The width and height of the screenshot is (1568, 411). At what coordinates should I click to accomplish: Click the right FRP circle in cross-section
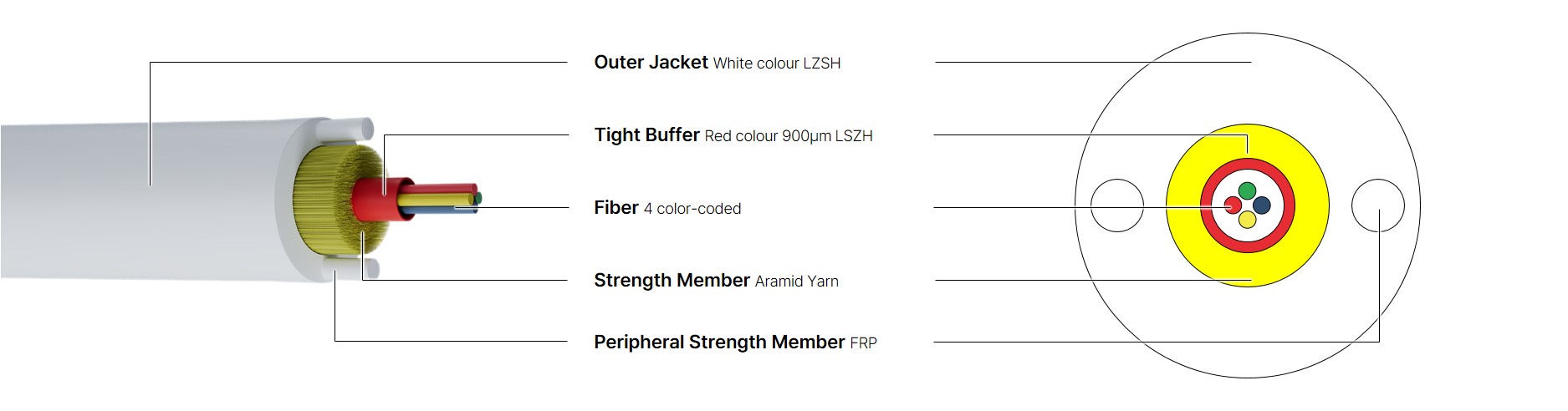click(x=1378, y=205)
